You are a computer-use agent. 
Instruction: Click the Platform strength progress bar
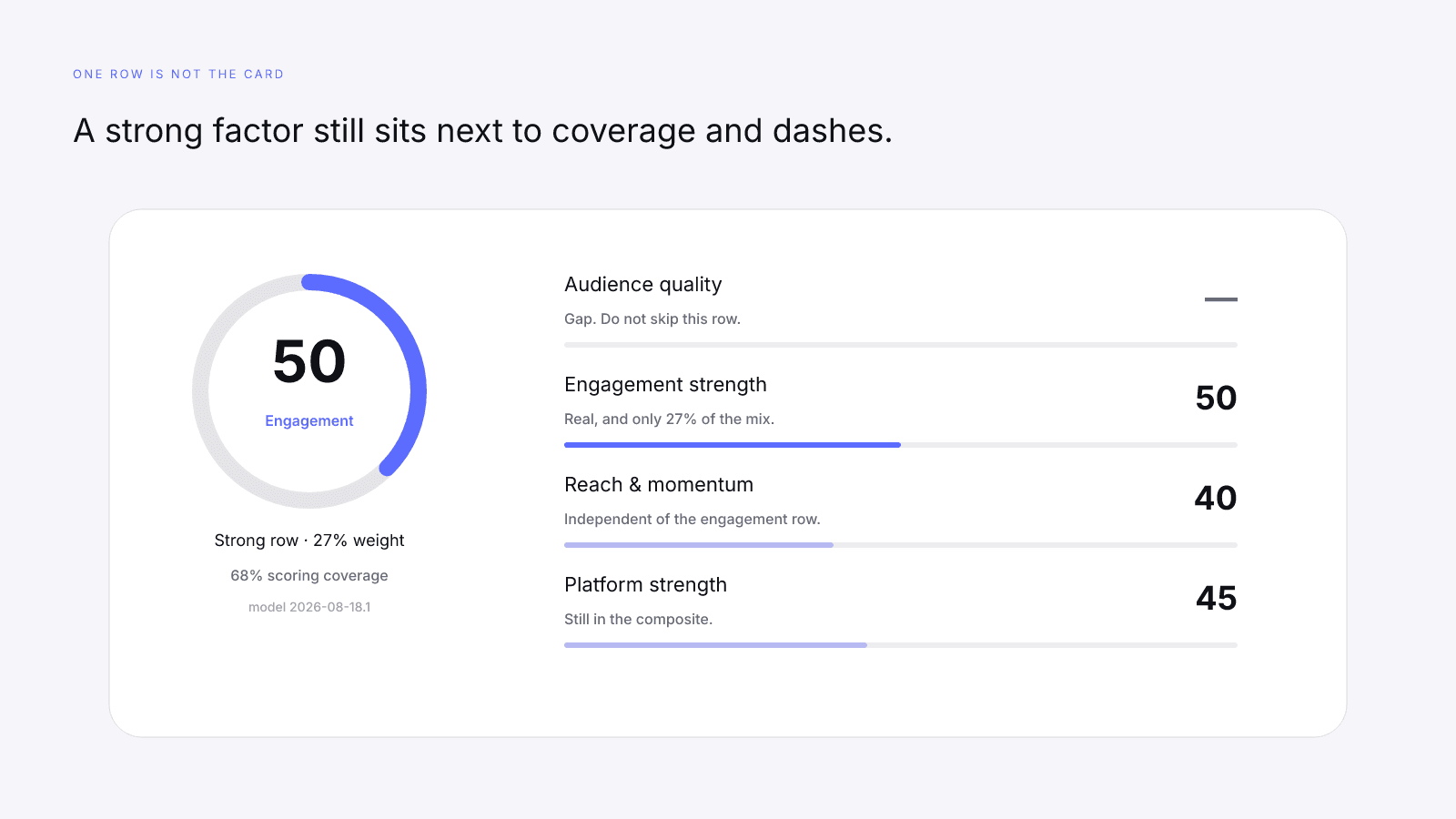(x=901, y=645)
